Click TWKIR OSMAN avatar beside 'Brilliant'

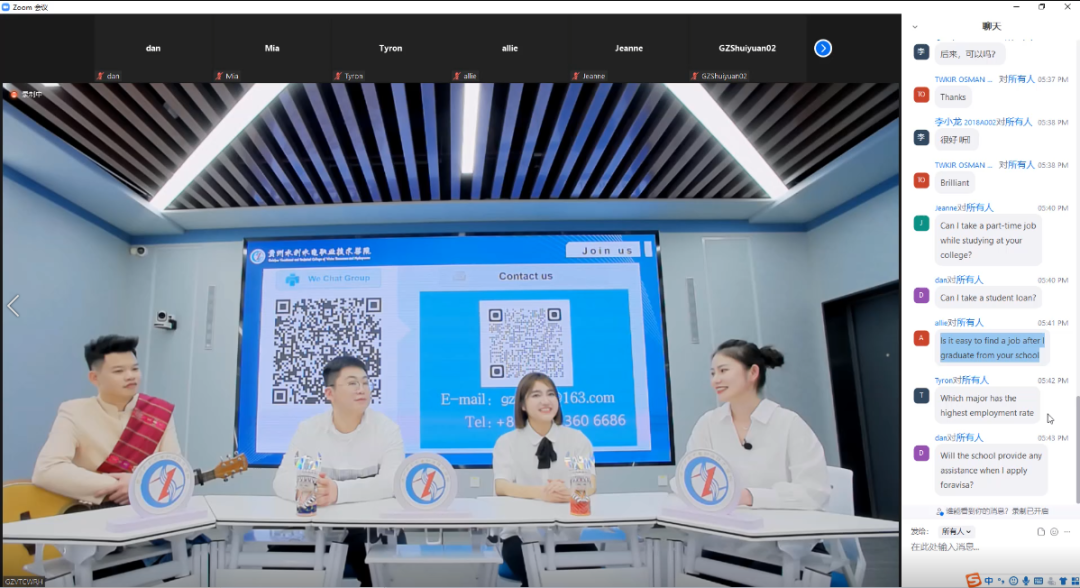921,180
